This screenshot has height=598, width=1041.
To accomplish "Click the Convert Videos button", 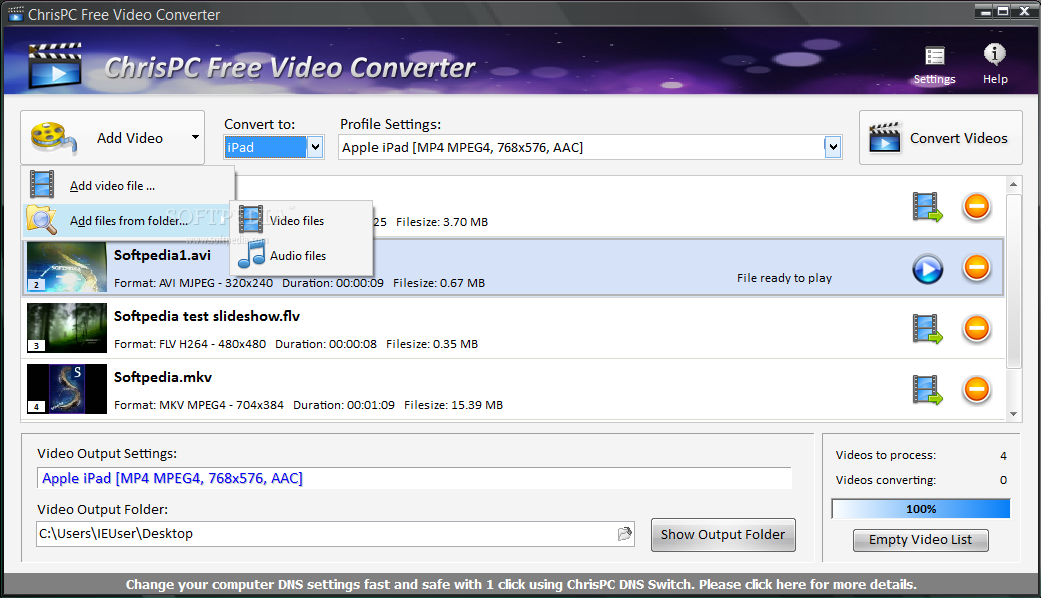I will pos(941,137).
